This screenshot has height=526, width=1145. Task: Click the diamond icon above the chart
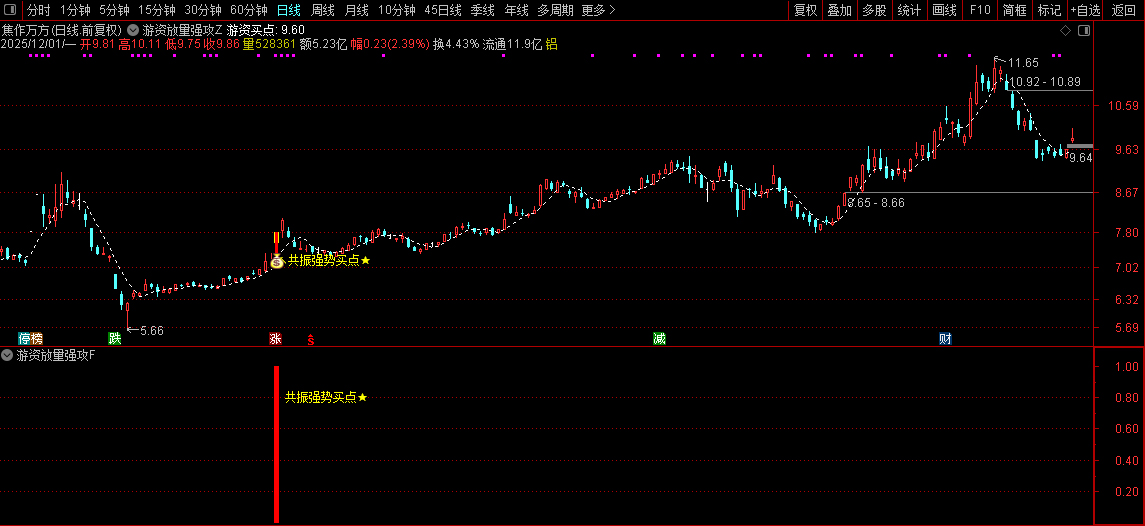[x=1065, y=31]
